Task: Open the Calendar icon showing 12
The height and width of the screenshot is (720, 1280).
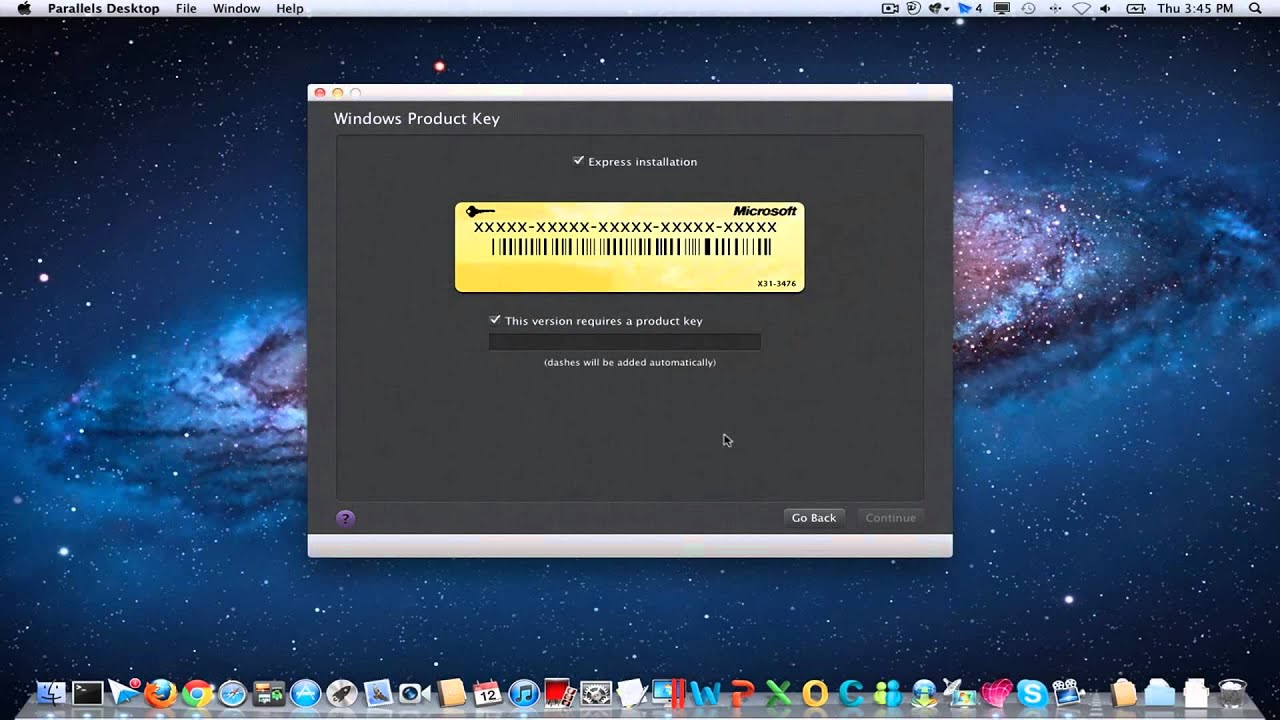Action: point(487,692)
